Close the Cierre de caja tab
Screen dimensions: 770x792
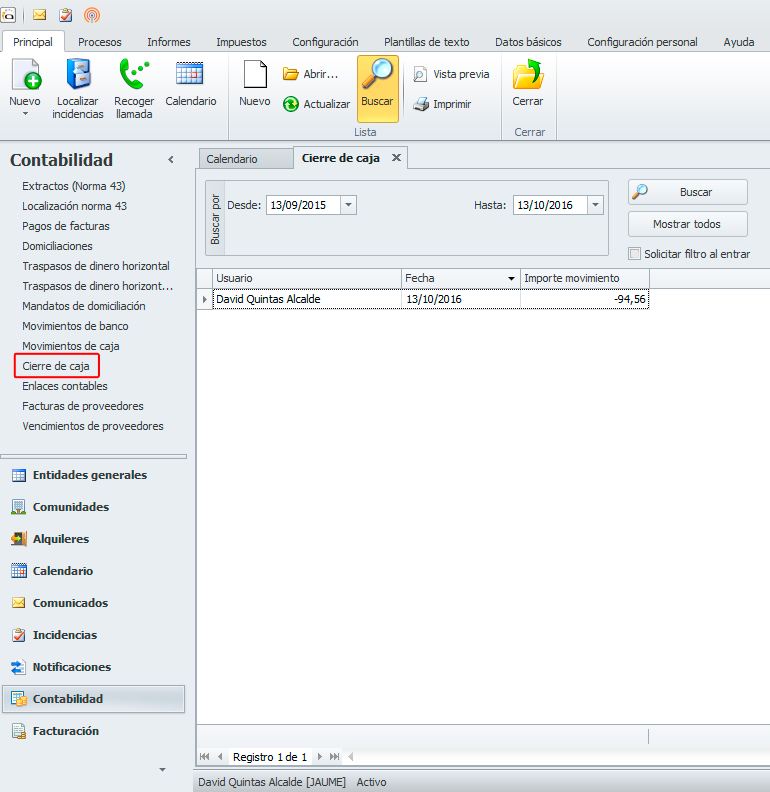pyautogui.click(x=397, y=158)
